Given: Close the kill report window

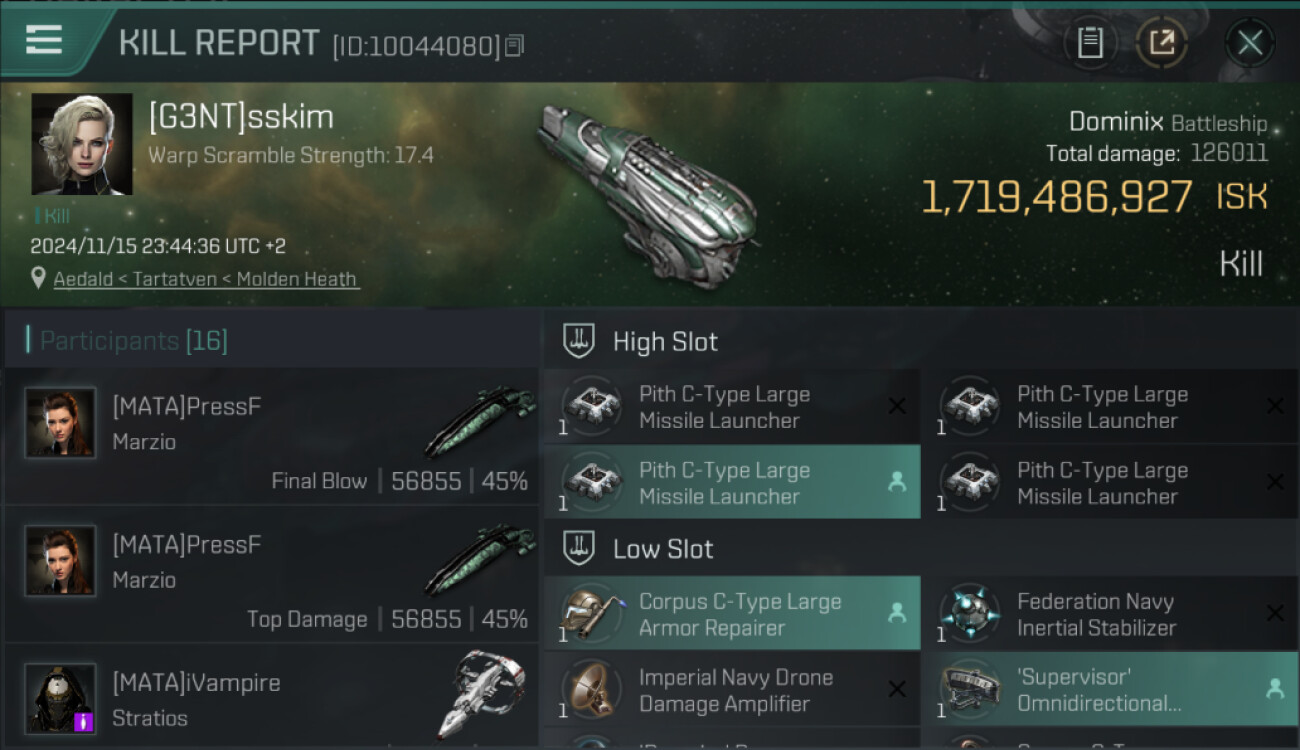Looking at the screenshot, I should (x=1250, y=42).
